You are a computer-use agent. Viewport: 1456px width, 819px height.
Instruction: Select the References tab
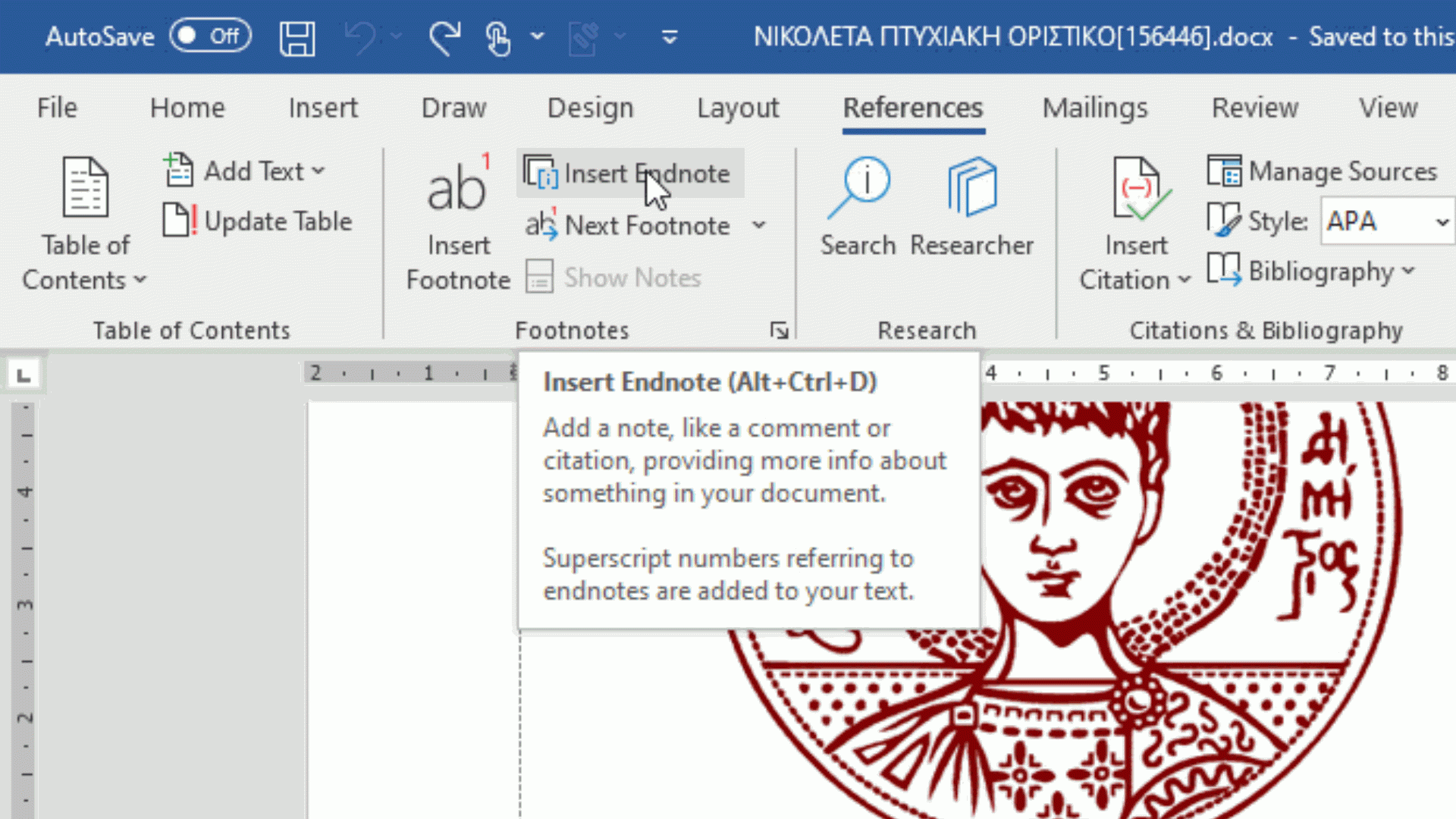913,108
